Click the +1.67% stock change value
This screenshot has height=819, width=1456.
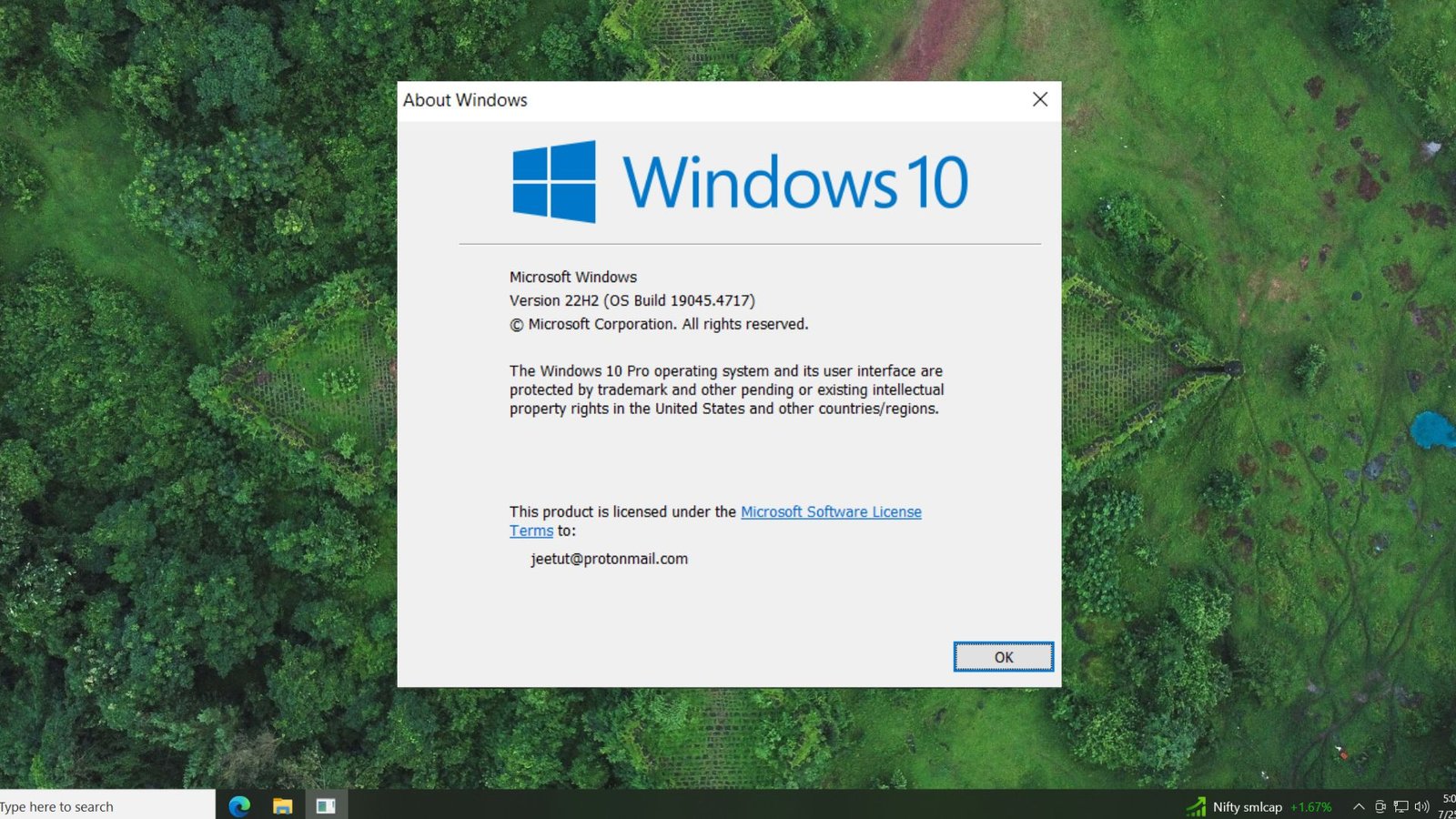pos(1310,806)
